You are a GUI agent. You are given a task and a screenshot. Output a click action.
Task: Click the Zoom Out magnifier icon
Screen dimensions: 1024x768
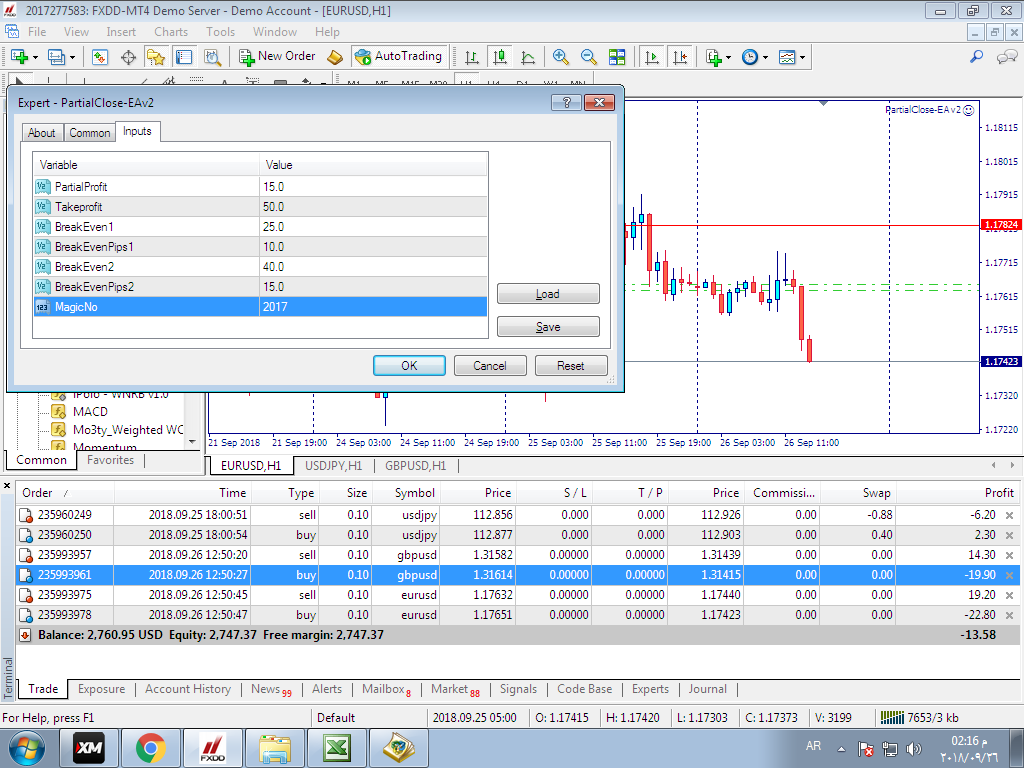589,57
